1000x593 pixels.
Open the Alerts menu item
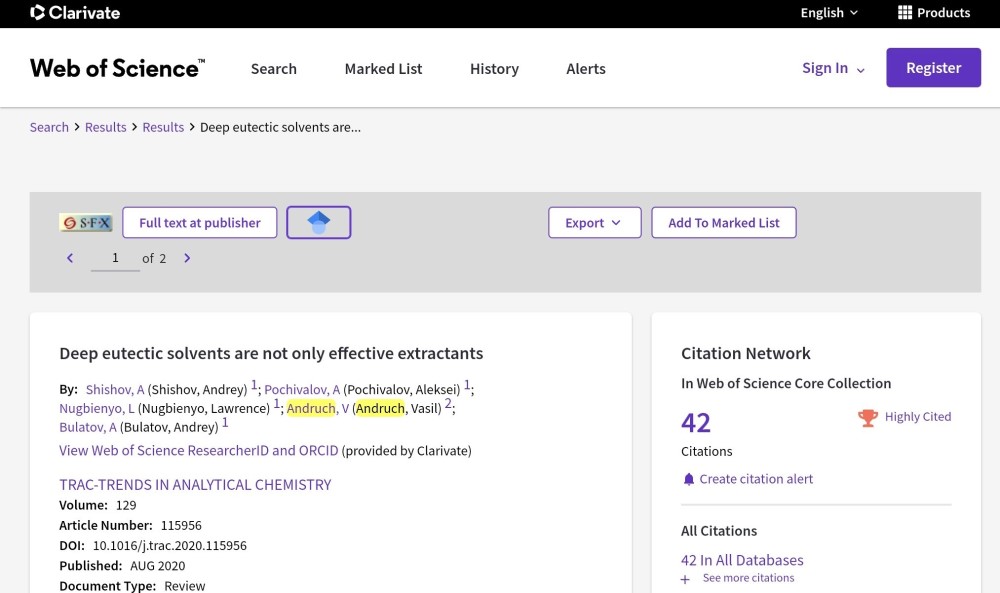(x=586, y=69)
